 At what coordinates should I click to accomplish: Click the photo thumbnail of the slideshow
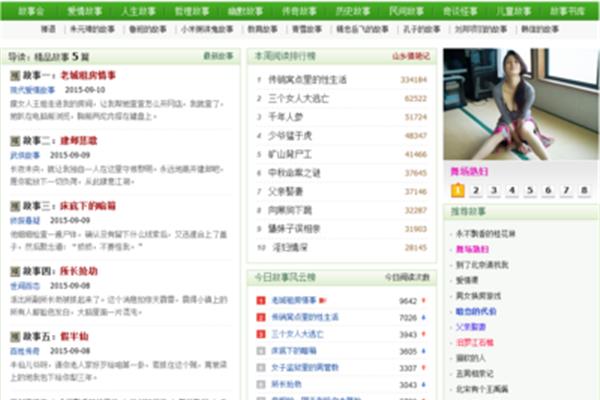click(521, 104)
